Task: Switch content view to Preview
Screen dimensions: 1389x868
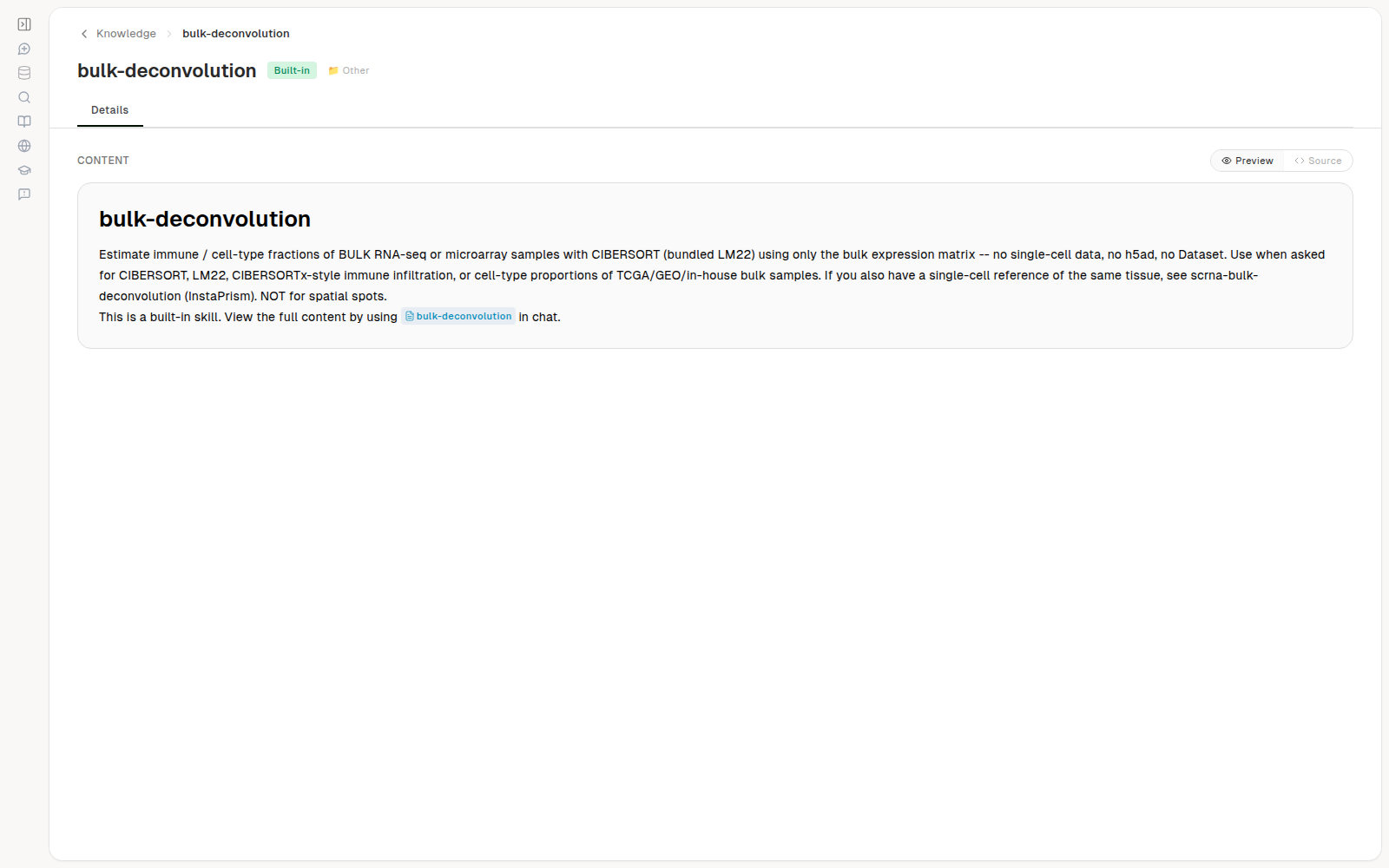Action: point(1247,161)
